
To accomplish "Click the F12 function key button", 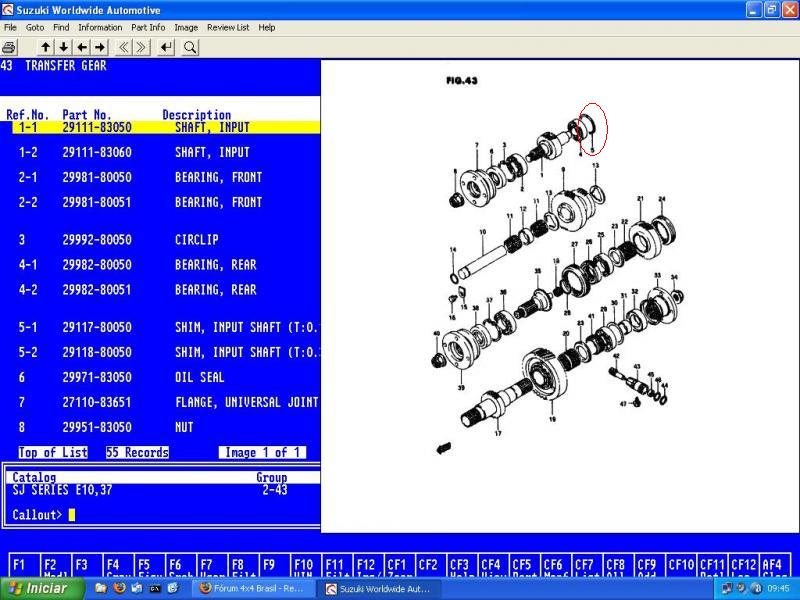I will click(x=367, y=565).
